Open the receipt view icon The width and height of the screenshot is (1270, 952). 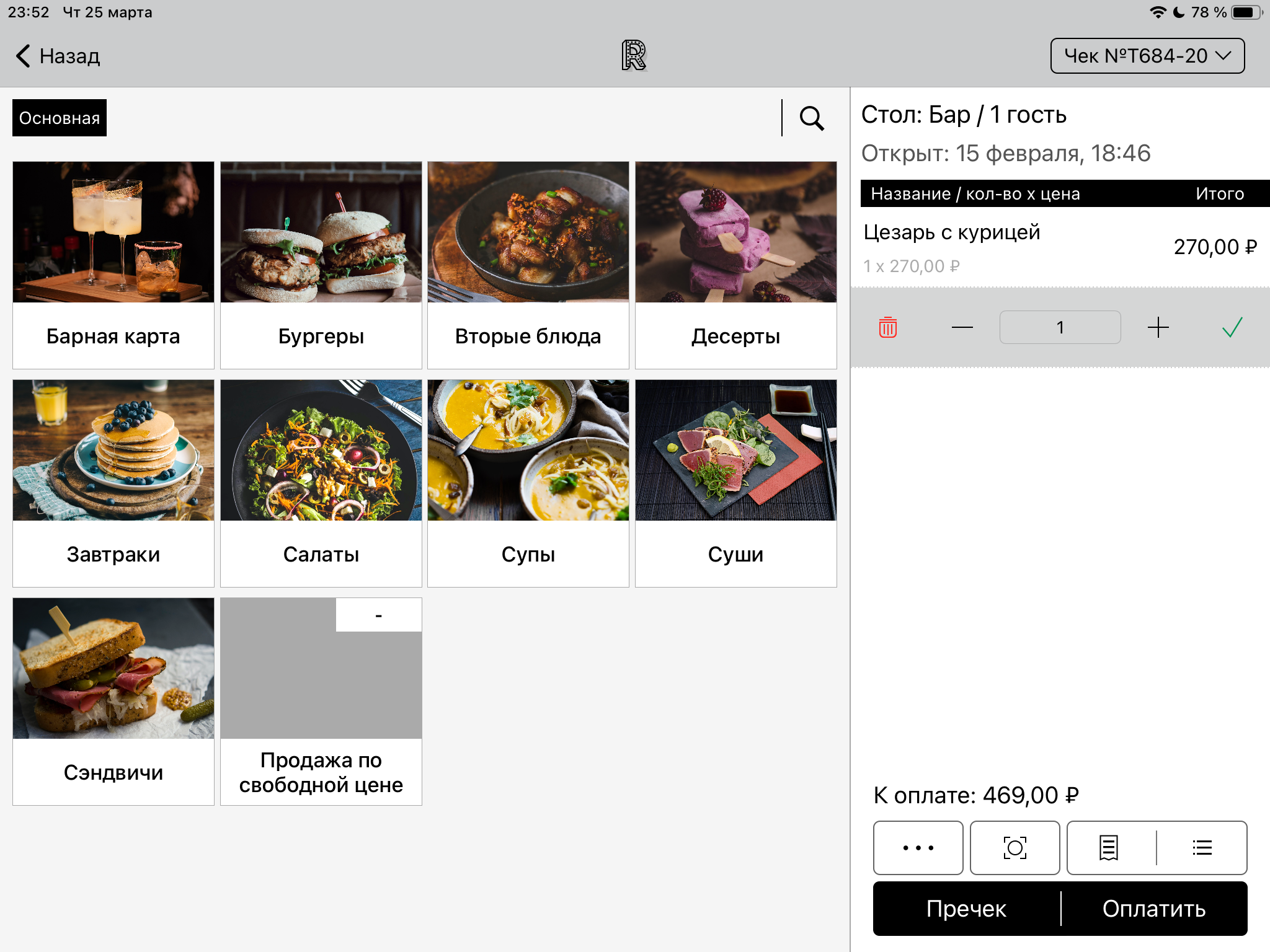1109,847
